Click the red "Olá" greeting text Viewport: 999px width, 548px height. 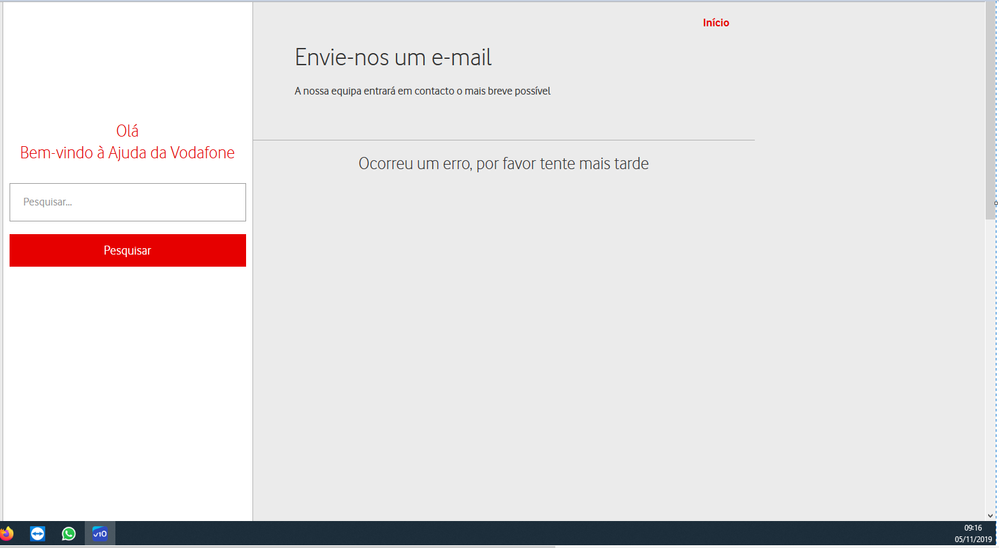click(x=127, y=131)
